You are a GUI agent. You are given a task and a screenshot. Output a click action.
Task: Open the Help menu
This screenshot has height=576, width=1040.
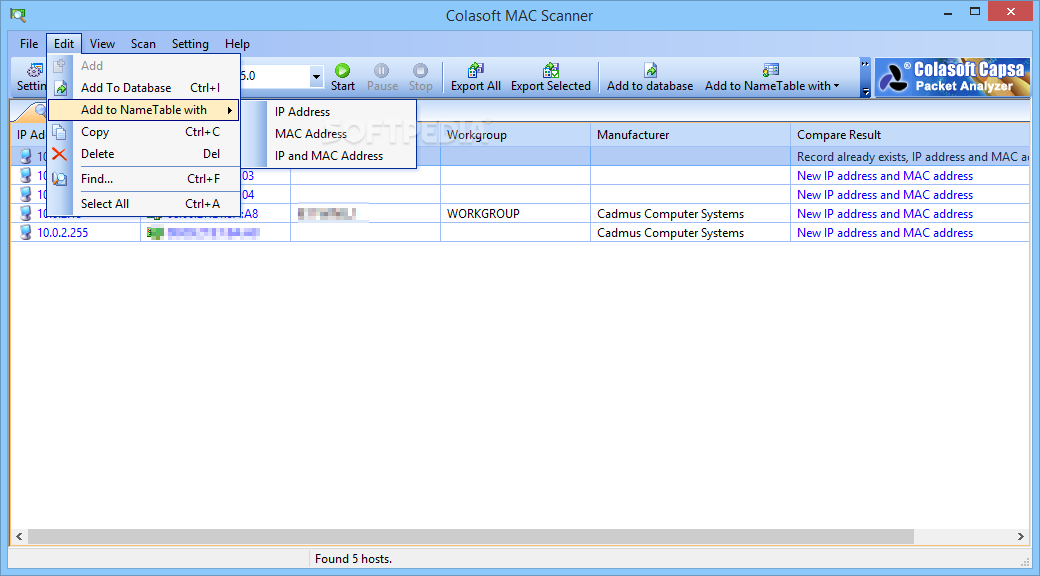[x=237, y=44]
